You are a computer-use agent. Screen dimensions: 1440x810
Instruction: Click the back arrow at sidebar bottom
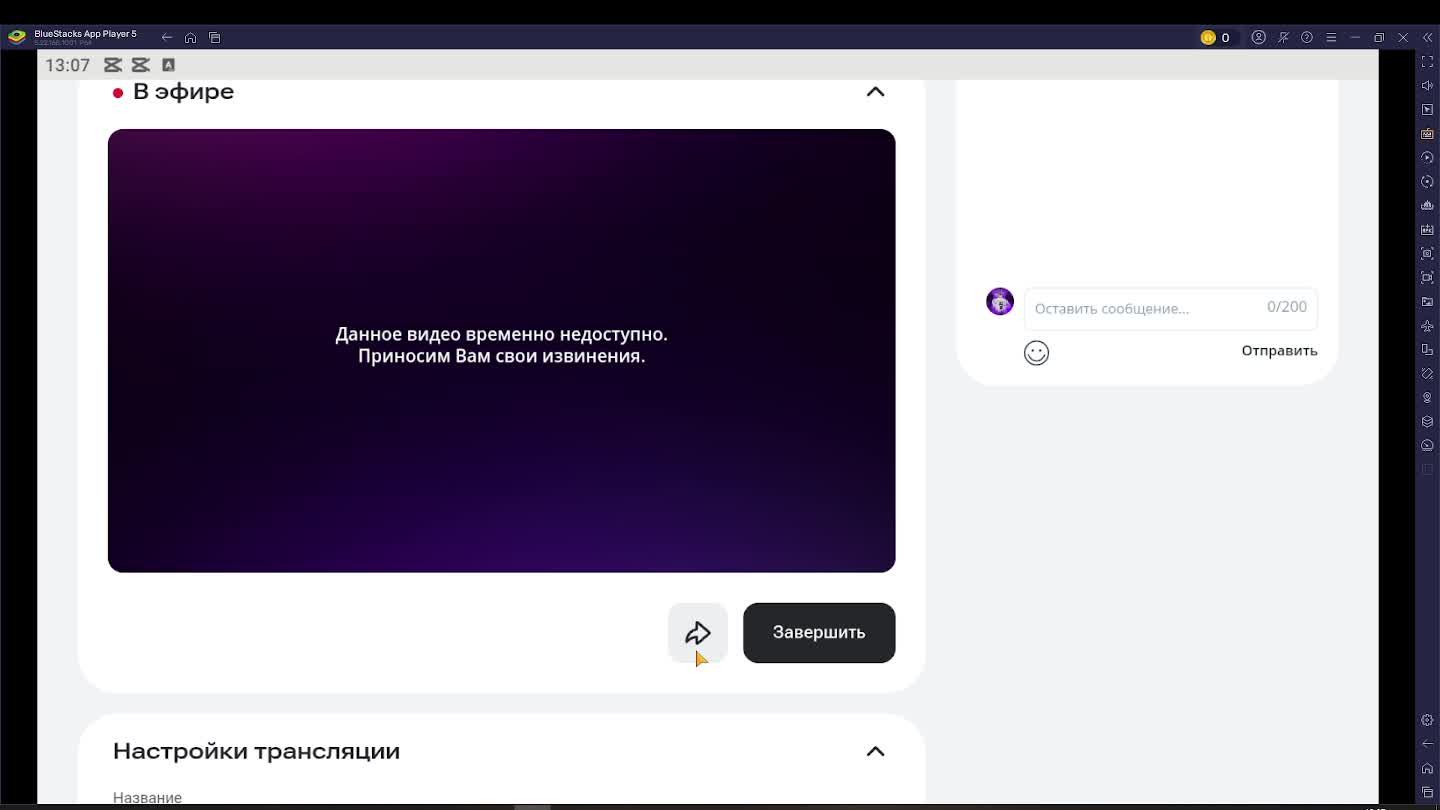[1427, 744]
